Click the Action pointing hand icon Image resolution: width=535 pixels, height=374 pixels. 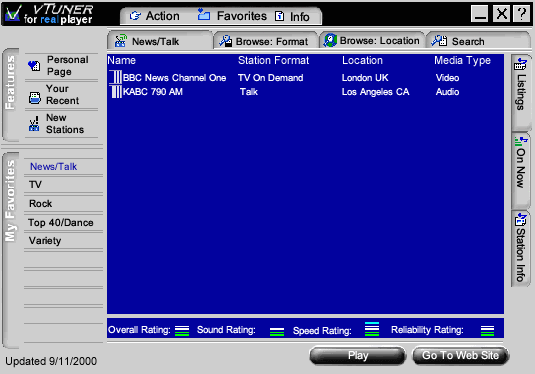135,16
